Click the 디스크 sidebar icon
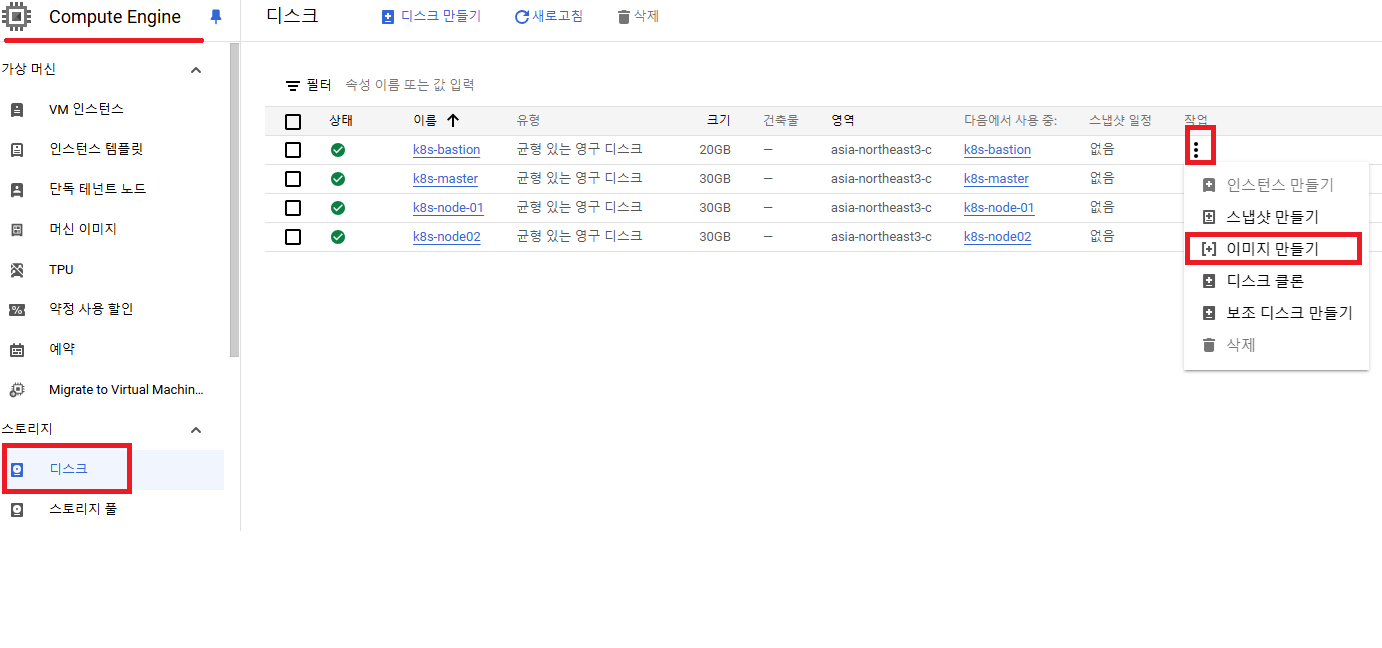The width and height of the screenshot is (1382, 648). pos(16,469)
